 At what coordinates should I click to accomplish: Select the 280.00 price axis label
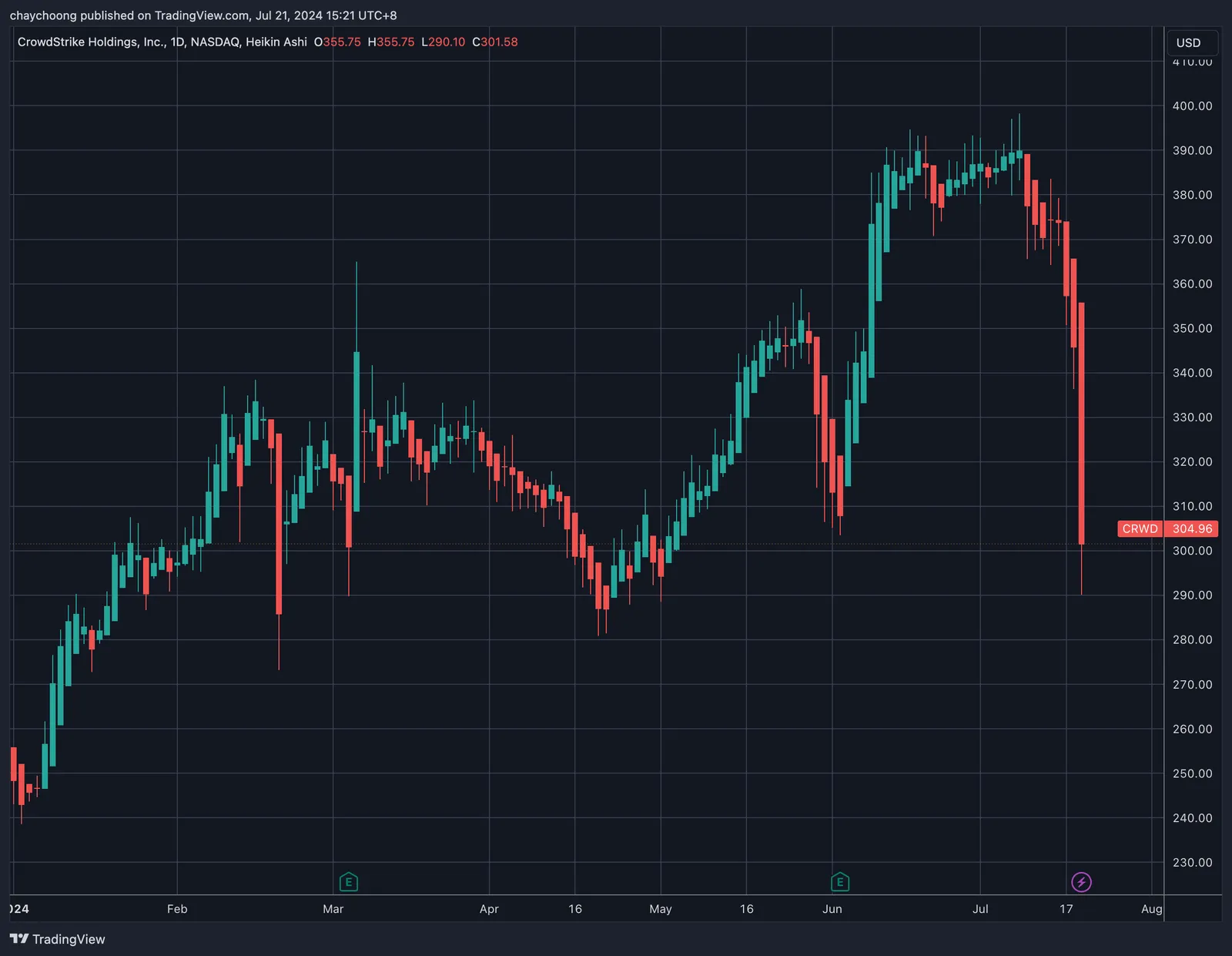click(1192, 639)
